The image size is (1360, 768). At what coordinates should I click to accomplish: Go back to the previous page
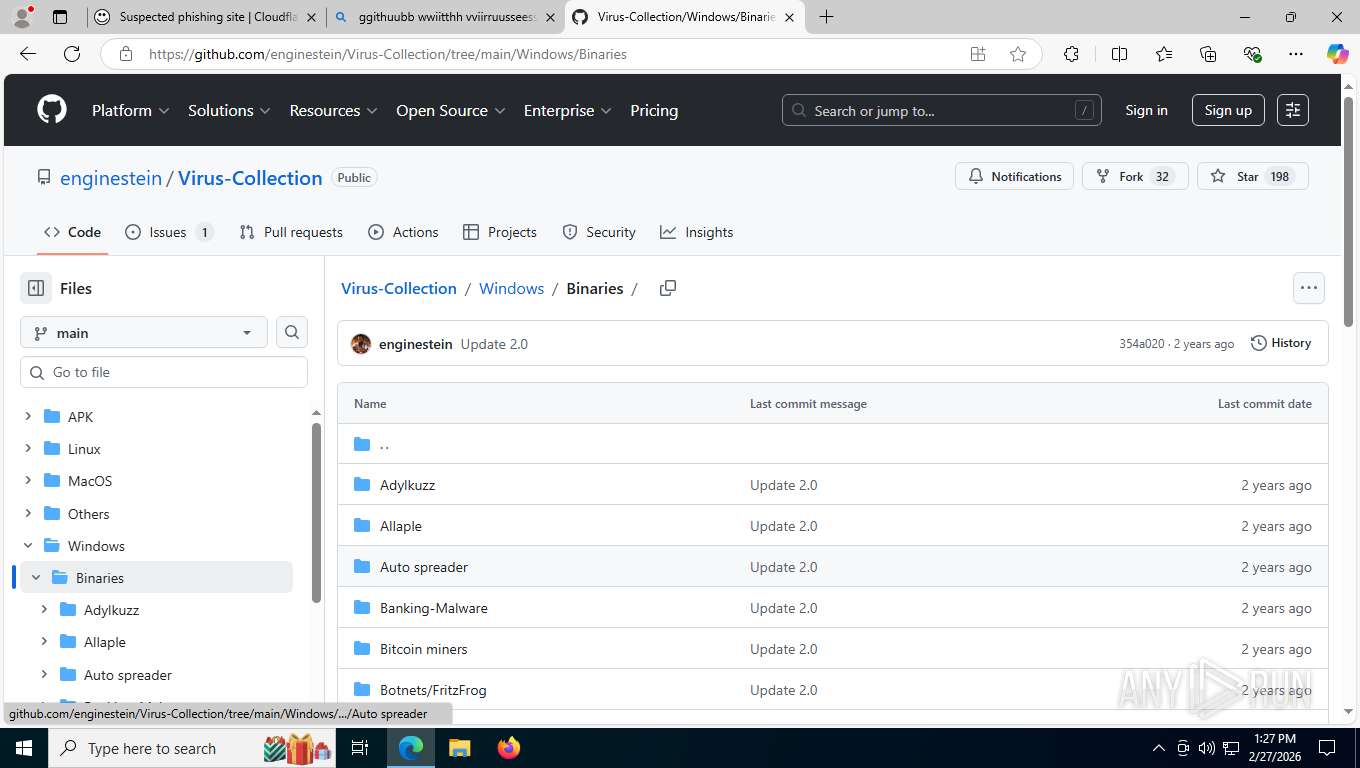pyautogui.click(x=28, y=54)
